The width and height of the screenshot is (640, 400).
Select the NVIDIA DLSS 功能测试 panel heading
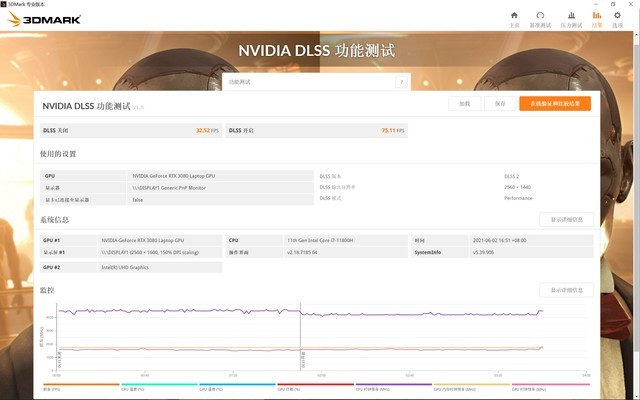click(87, 106)
